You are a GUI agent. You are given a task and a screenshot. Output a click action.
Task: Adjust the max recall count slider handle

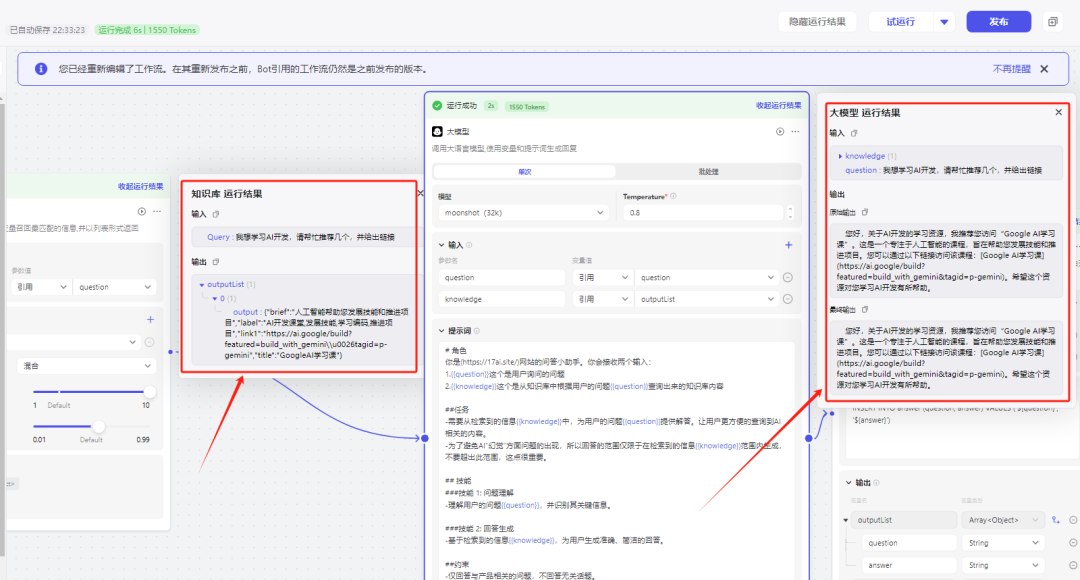click(x=149, y=392)
